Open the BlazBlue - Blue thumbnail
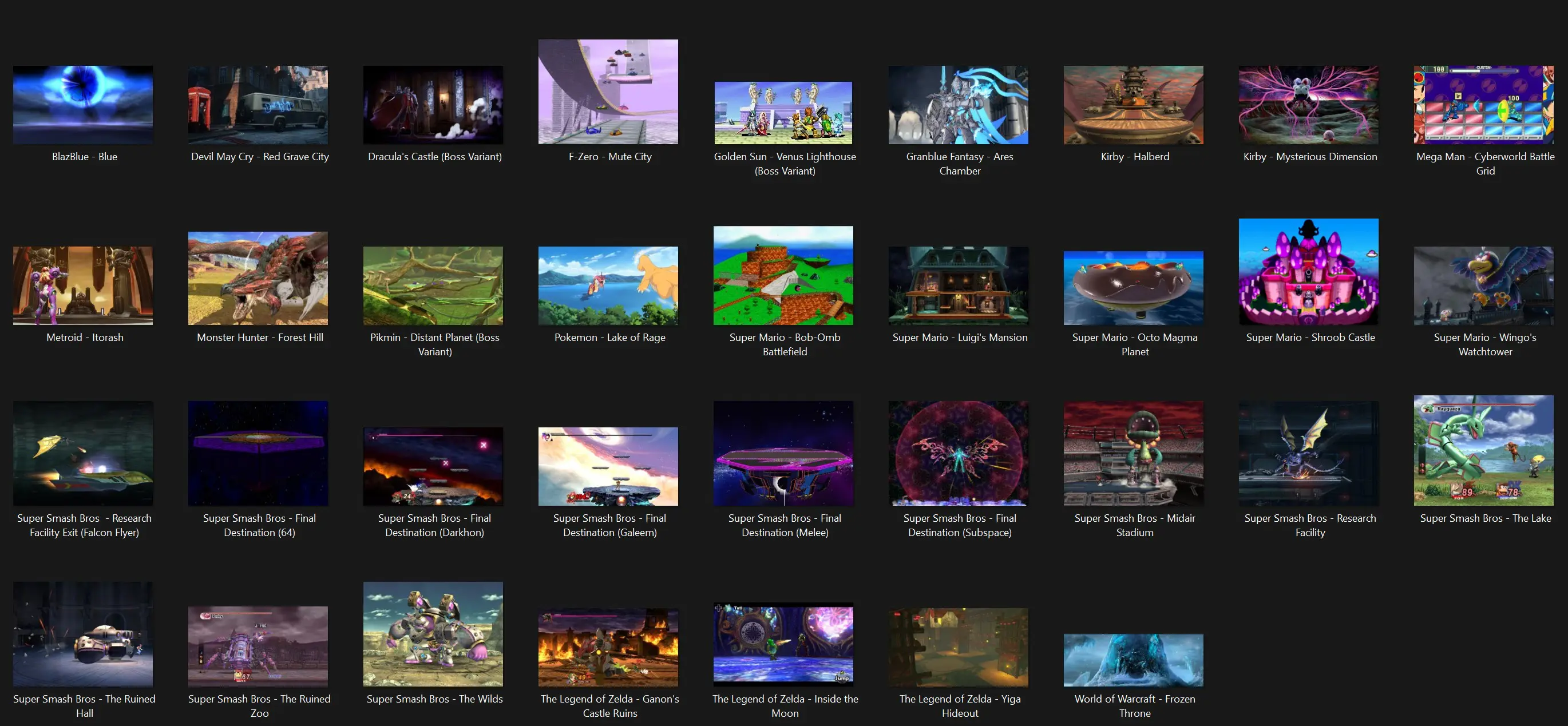1568x726 pixels. (x=83, y=105)
